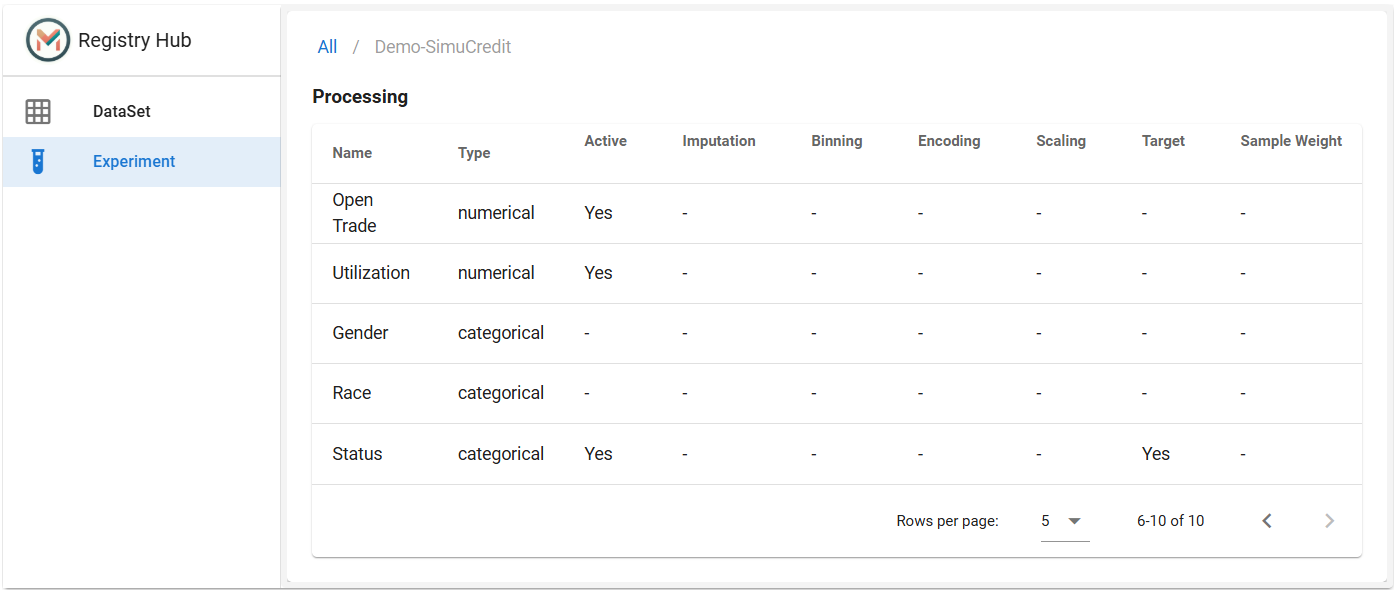1394x590 pixels.
Task: Open the DataSet menu item
Action: point(141,111)
